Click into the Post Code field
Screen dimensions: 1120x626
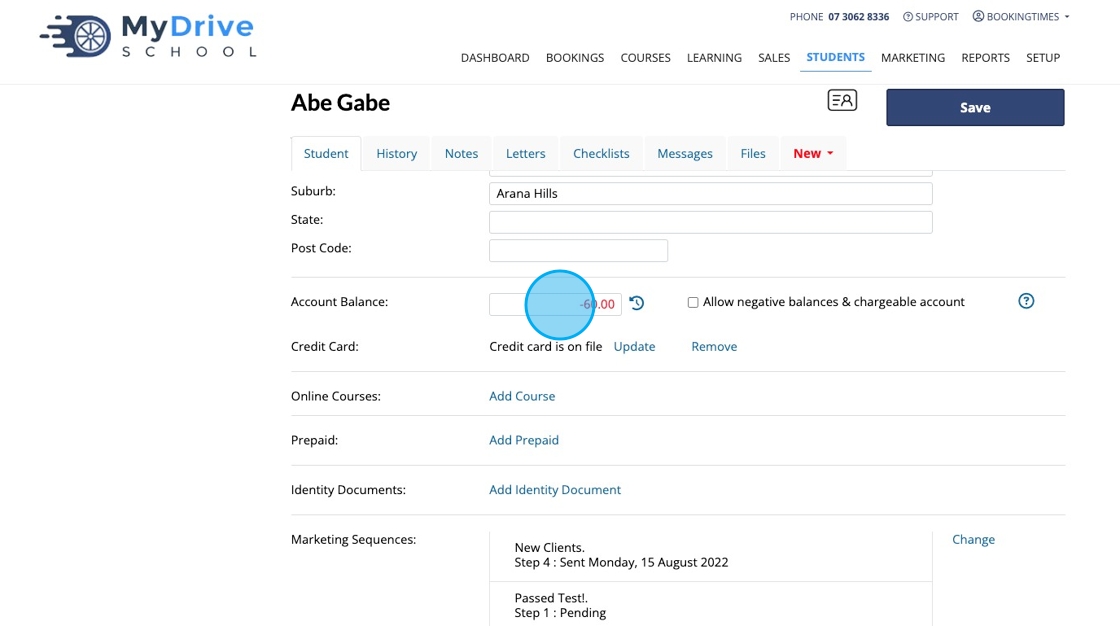(x=578, y=250)
